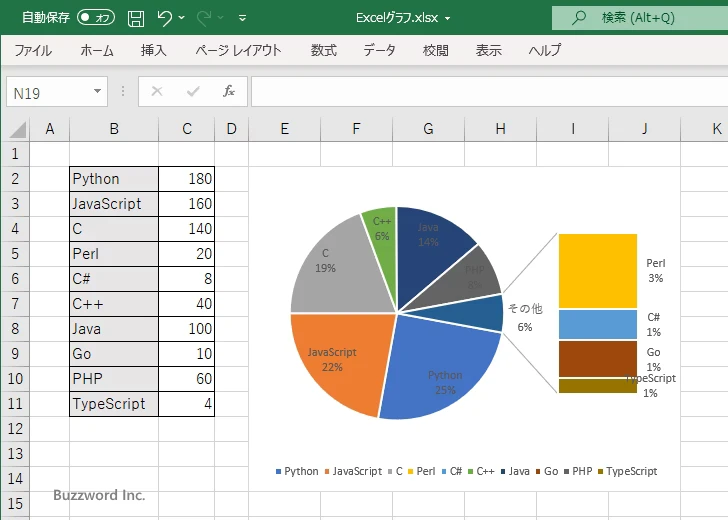Image resolution: width=728 pixels, height=520 pixels.
Task: Click the fx insert function icon
Action: [229, 91]
